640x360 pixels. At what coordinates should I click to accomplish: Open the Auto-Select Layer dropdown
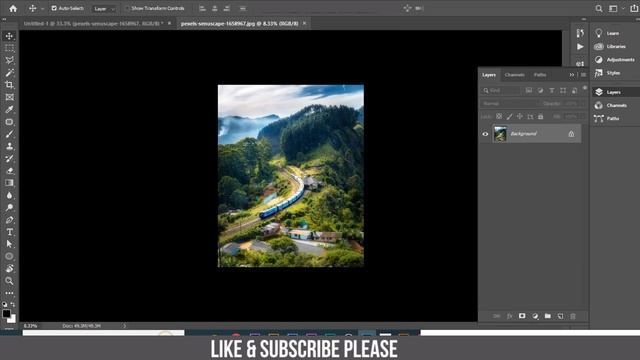tap(104, 9)
